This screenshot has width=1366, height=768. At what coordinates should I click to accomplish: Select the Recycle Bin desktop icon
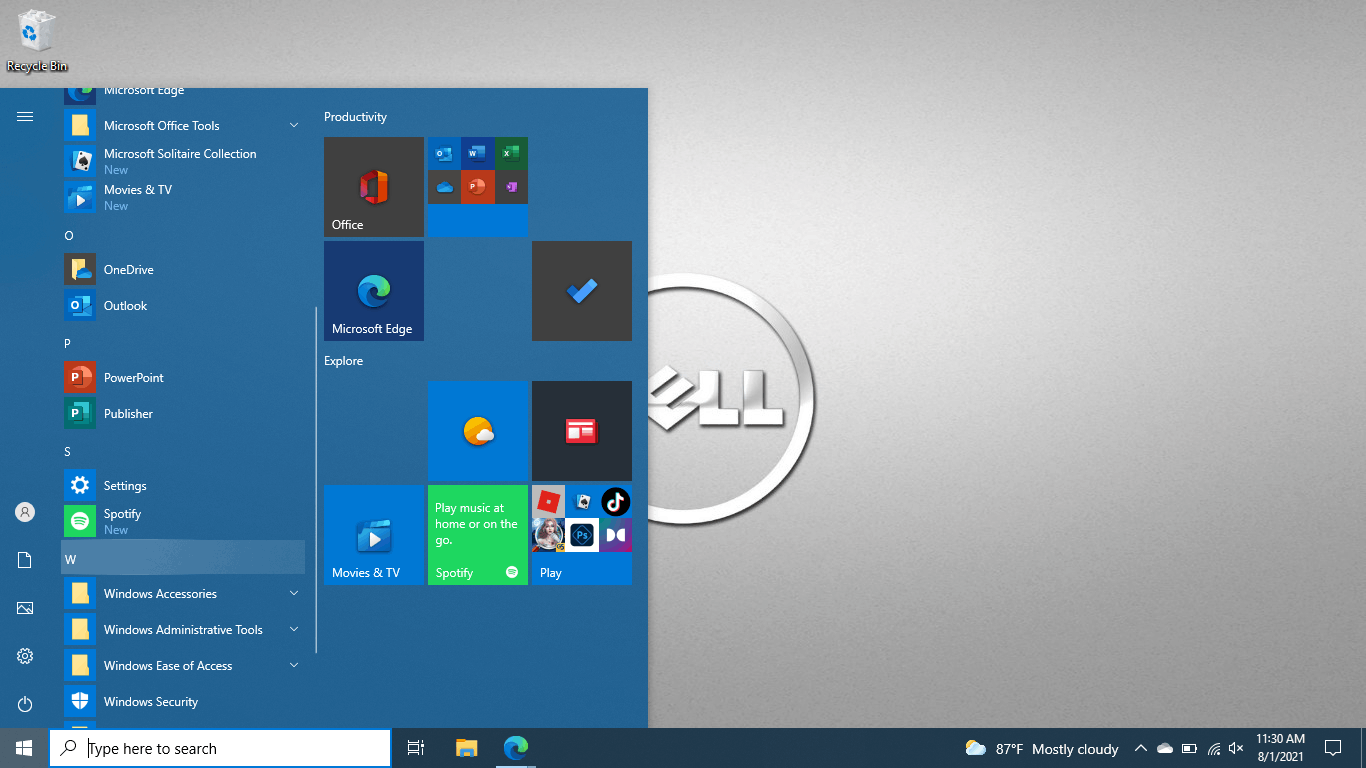point(37,41)
